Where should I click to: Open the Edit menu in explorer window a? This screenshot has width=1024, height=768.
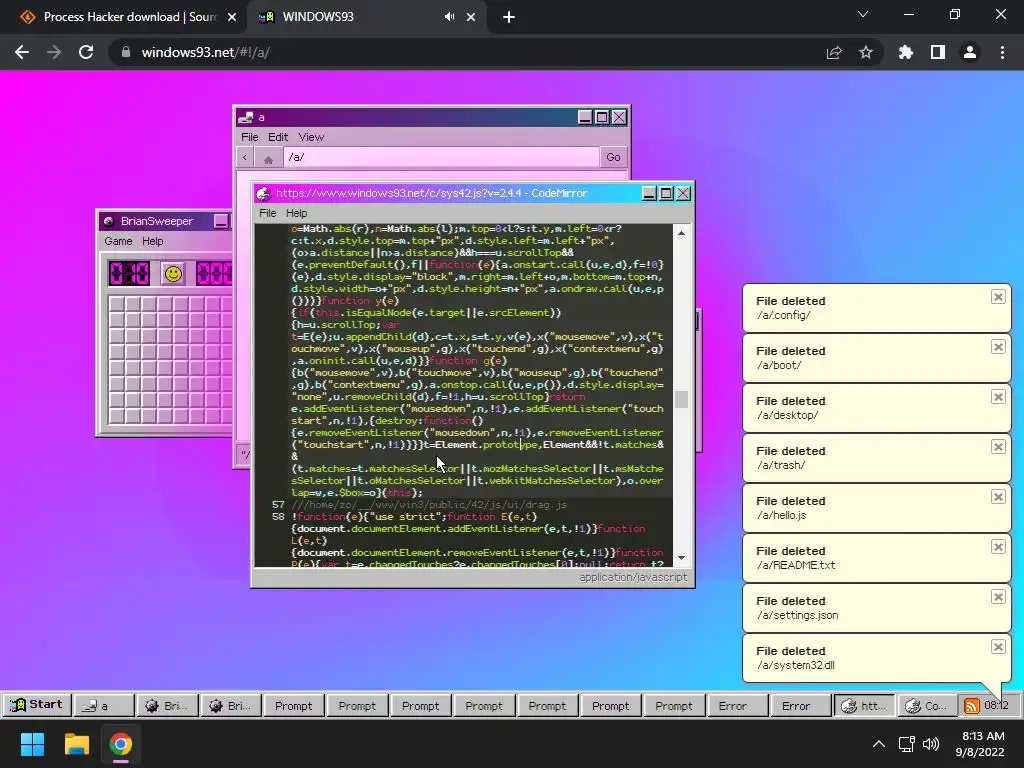tap(278, 137)
